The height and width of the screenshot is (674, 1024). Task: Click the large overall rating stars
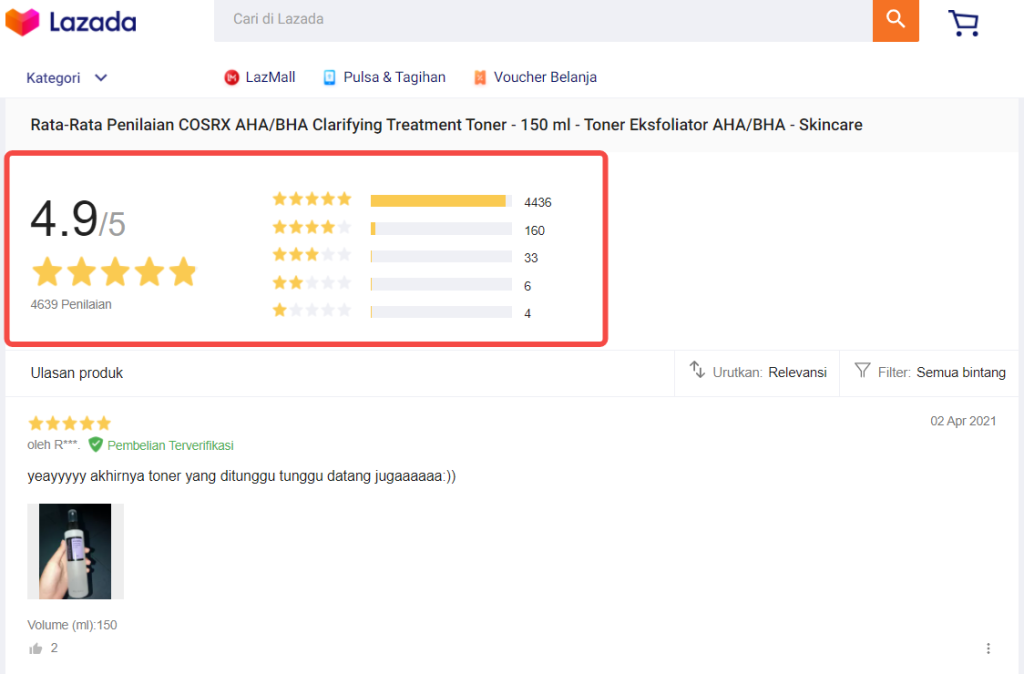click(x=114, y=272)
